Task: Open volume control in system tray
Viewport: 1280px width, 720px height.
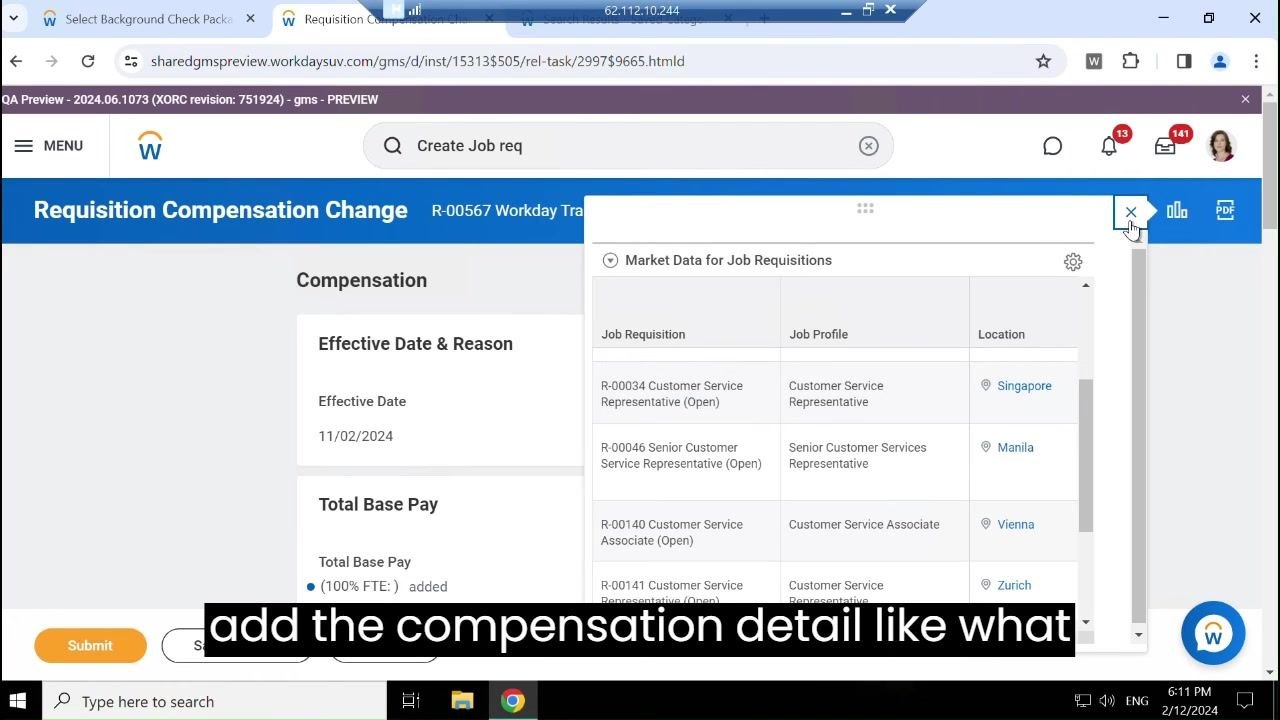Action: (1107, 701)
